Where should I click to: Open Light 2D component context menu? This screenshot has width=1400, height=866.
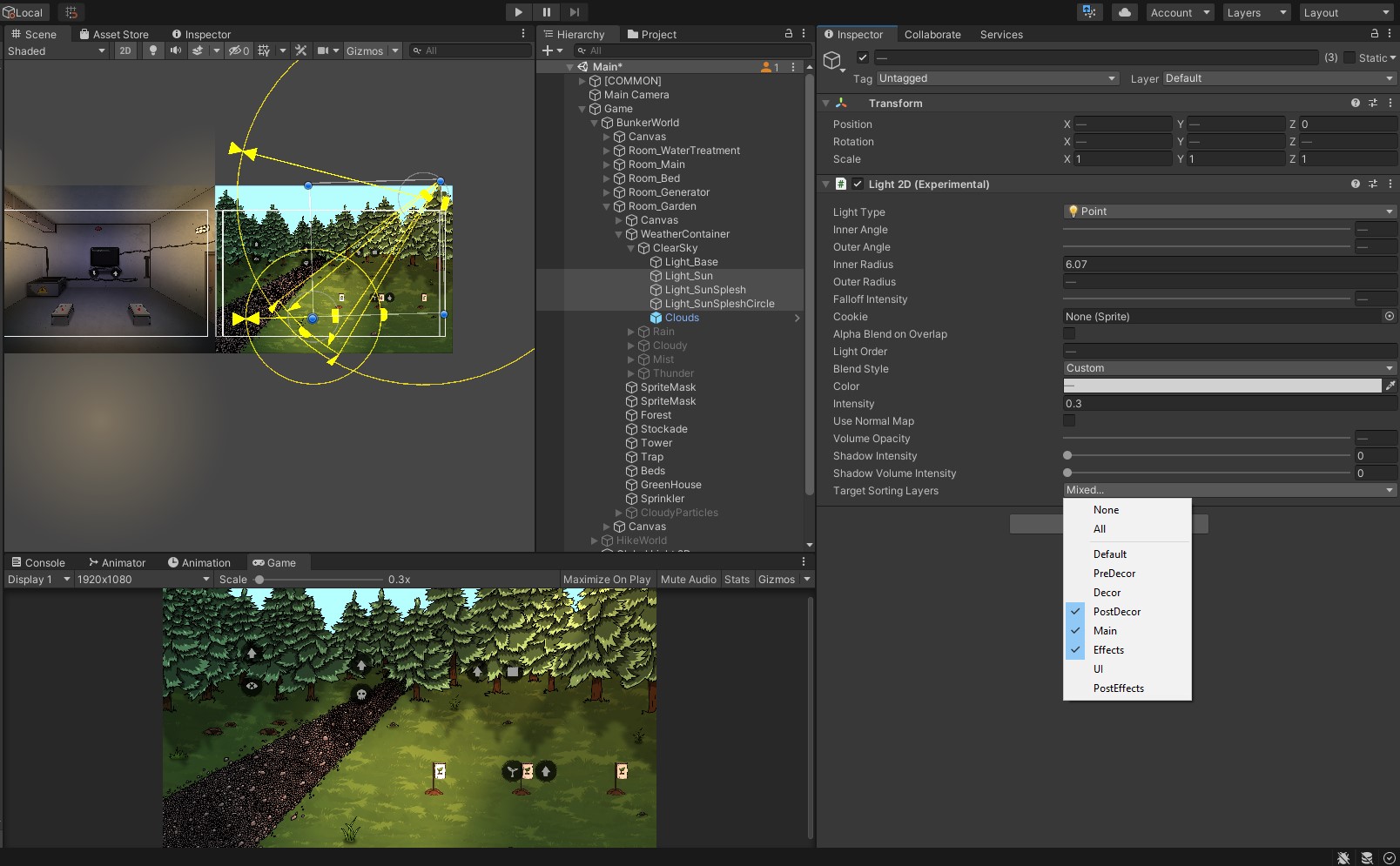[1390, 184]
